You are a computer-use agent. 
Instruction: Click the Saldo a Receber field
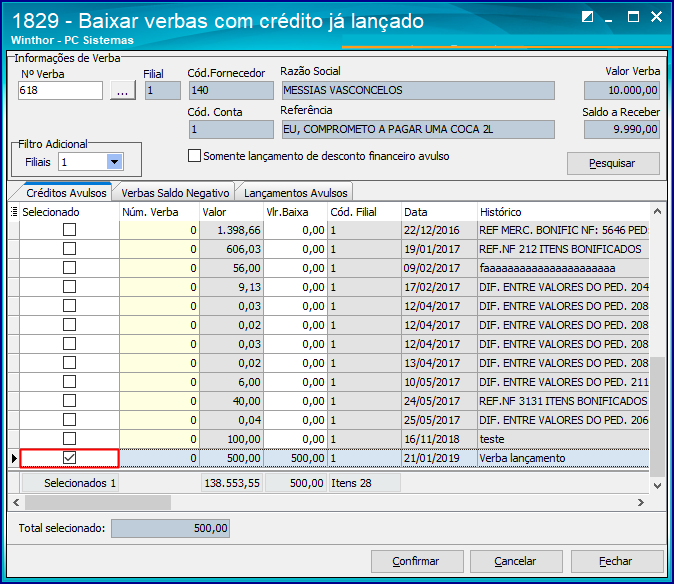click(622, 129)
